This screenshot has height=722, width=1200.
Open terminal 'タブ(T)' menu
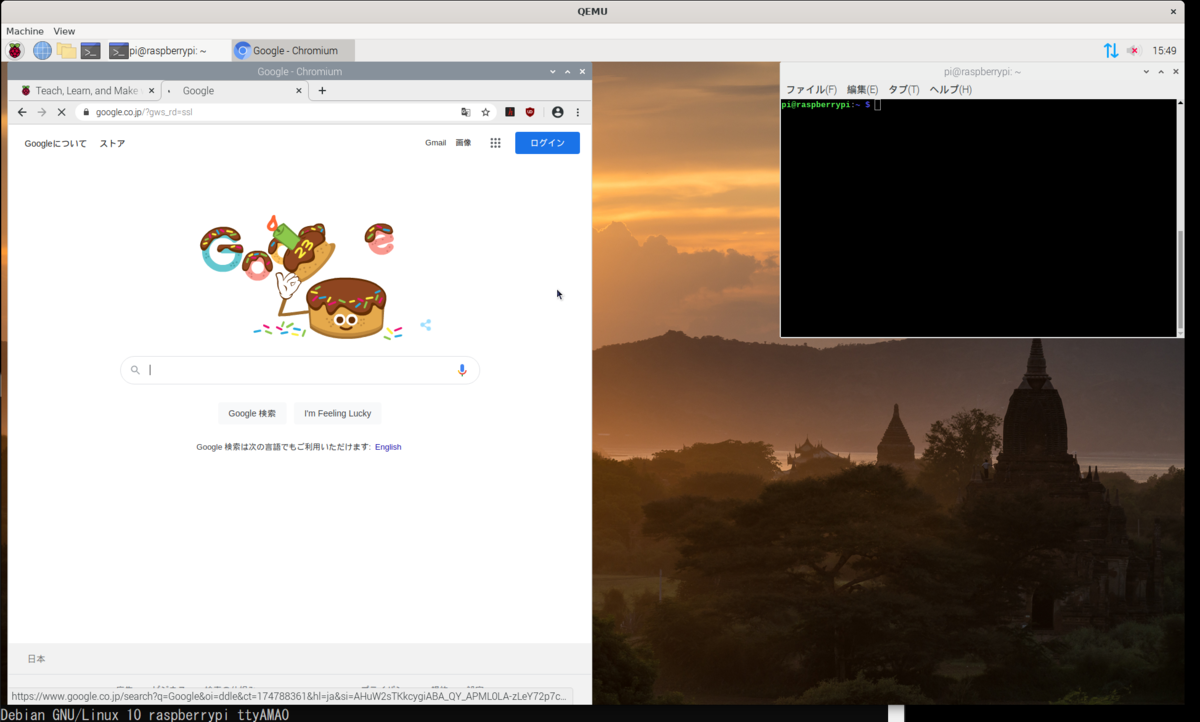[x=904, y=89]
